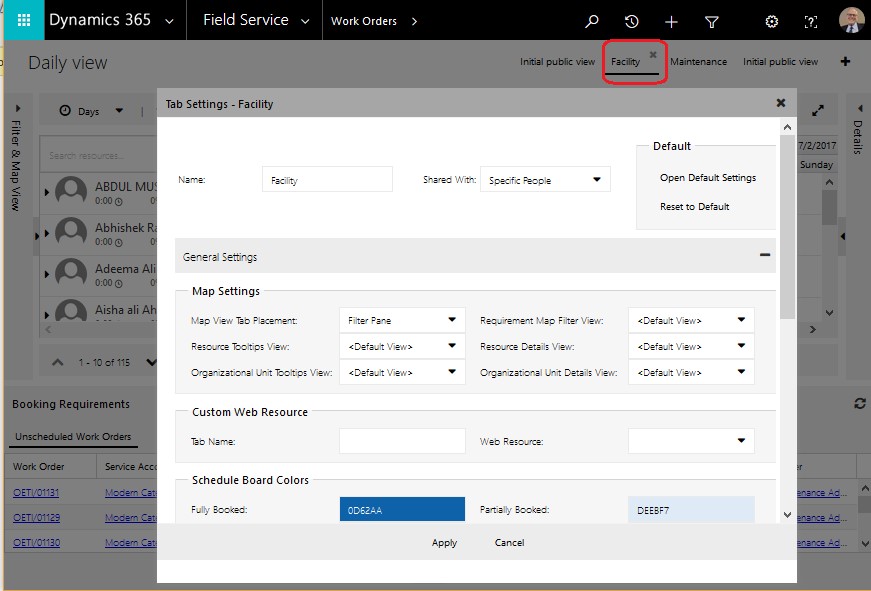This screenshot has width=871, height=591.
Task: Open the Field Service dropdown chevron
Action: (x=305, y=22)
